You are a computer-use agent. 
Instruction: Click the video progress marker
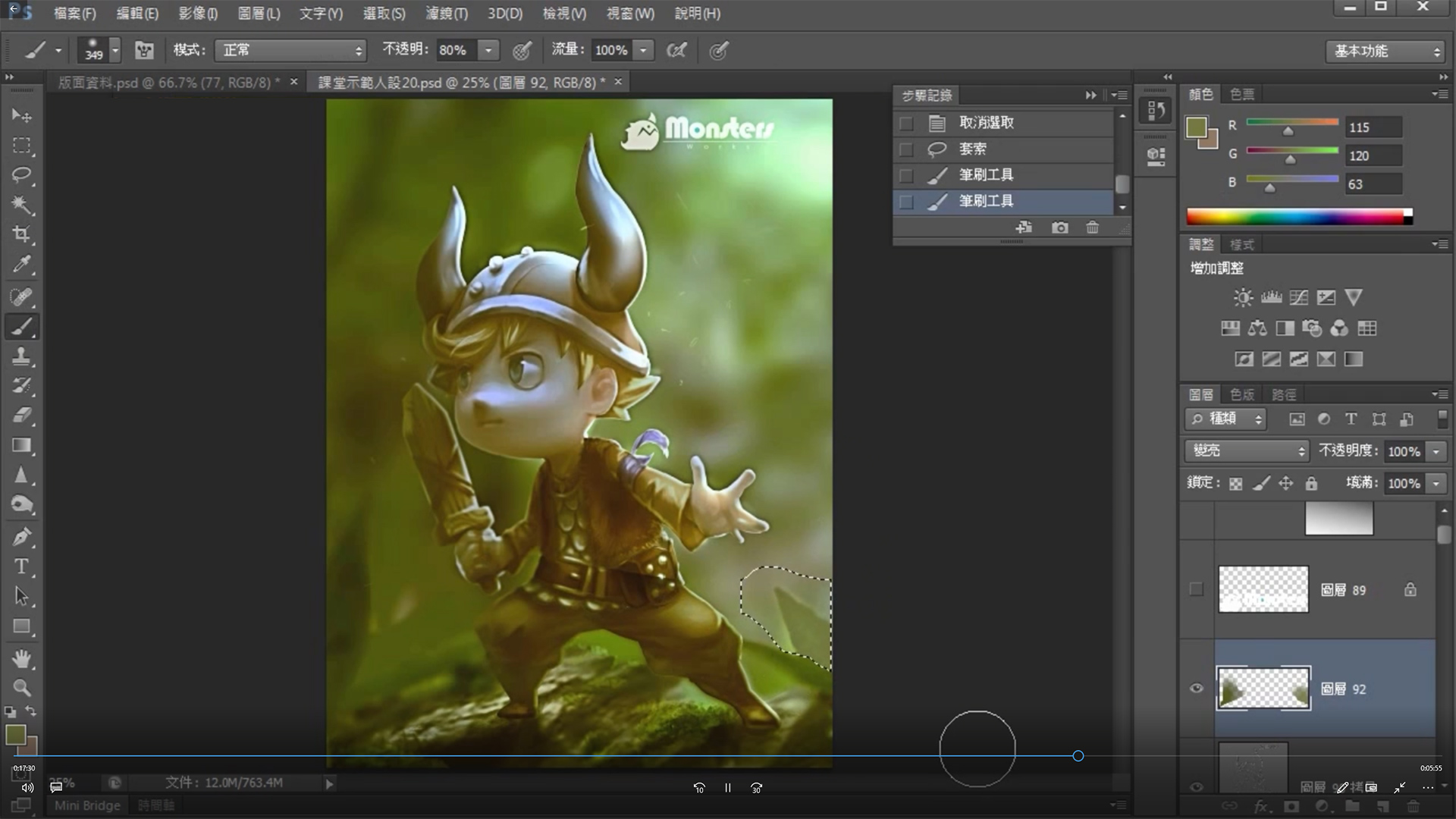[1078, 756]
